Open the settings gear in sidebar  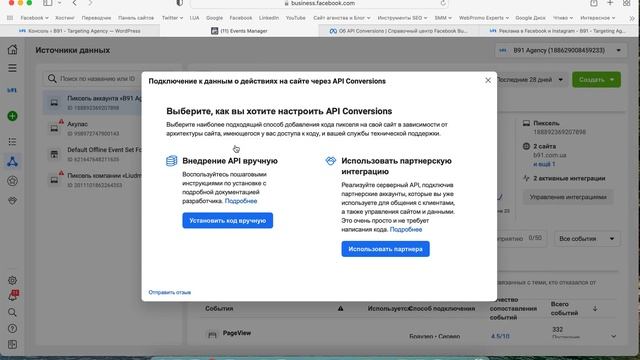(12, 280)
